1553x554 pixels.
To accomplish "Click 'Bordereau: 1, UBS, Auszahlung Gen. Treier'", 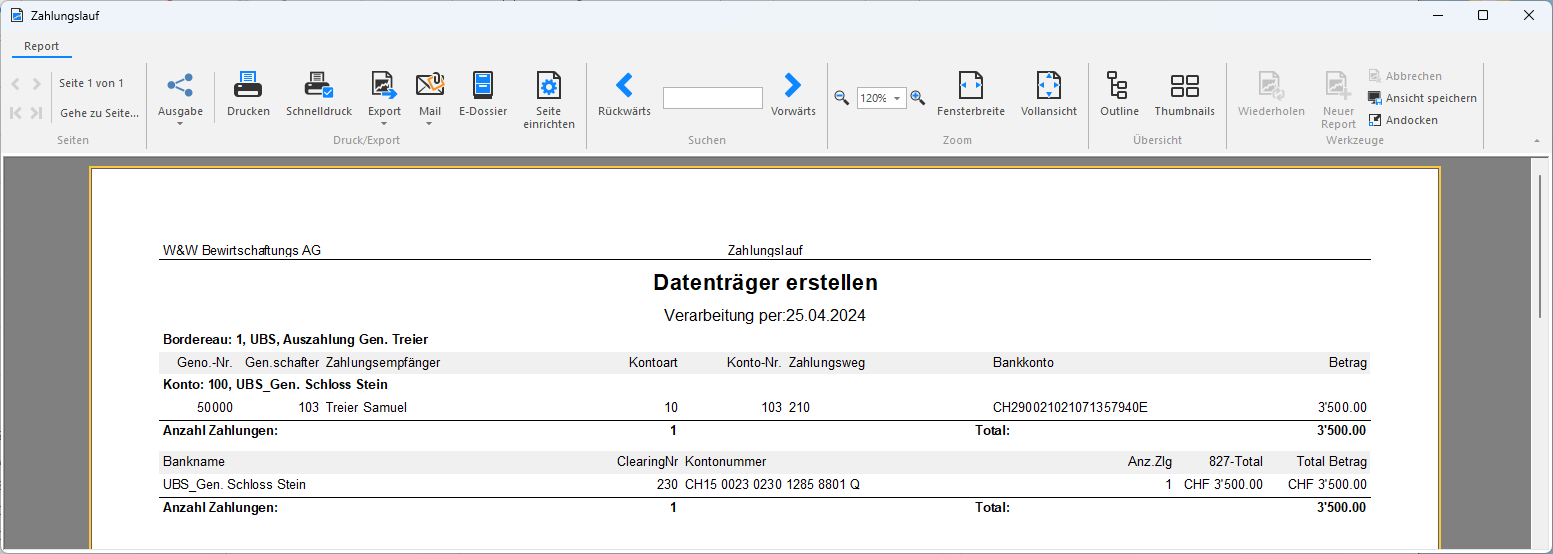I will click(x=296, y=339).
